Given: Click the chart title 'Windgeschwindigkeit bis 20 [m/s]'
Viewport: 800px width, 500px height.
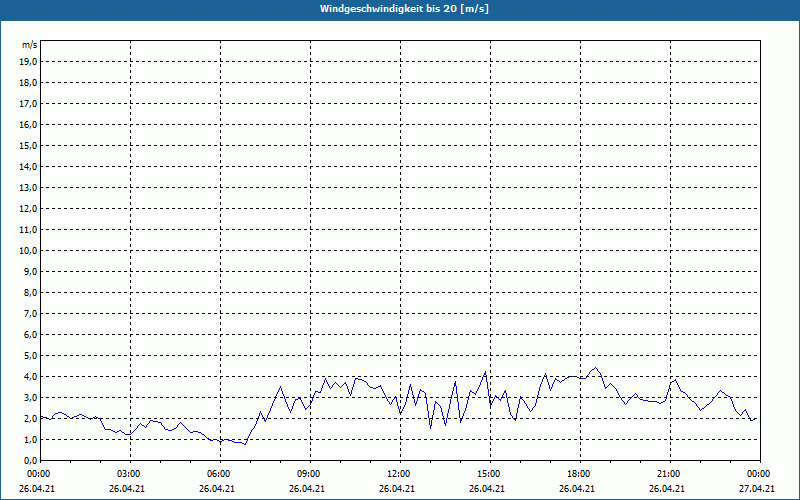Looking at the screenshot, I should (404, 9).
